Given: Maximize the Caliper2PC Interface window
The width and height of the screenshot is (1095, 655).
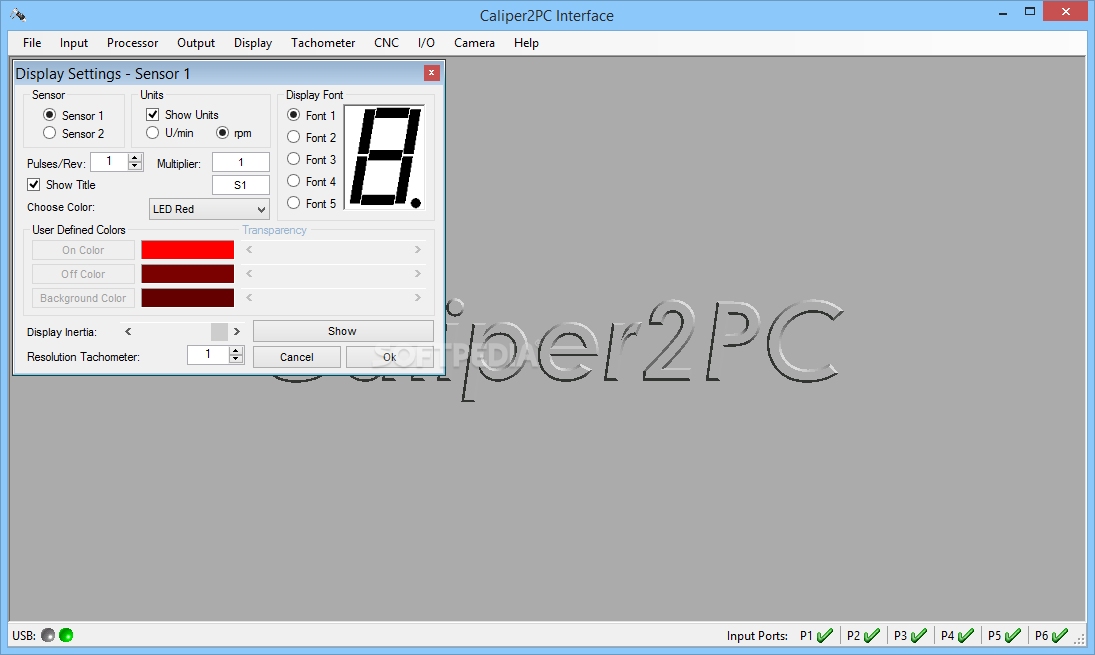Looking at the screenshot, I should 1029,12.
